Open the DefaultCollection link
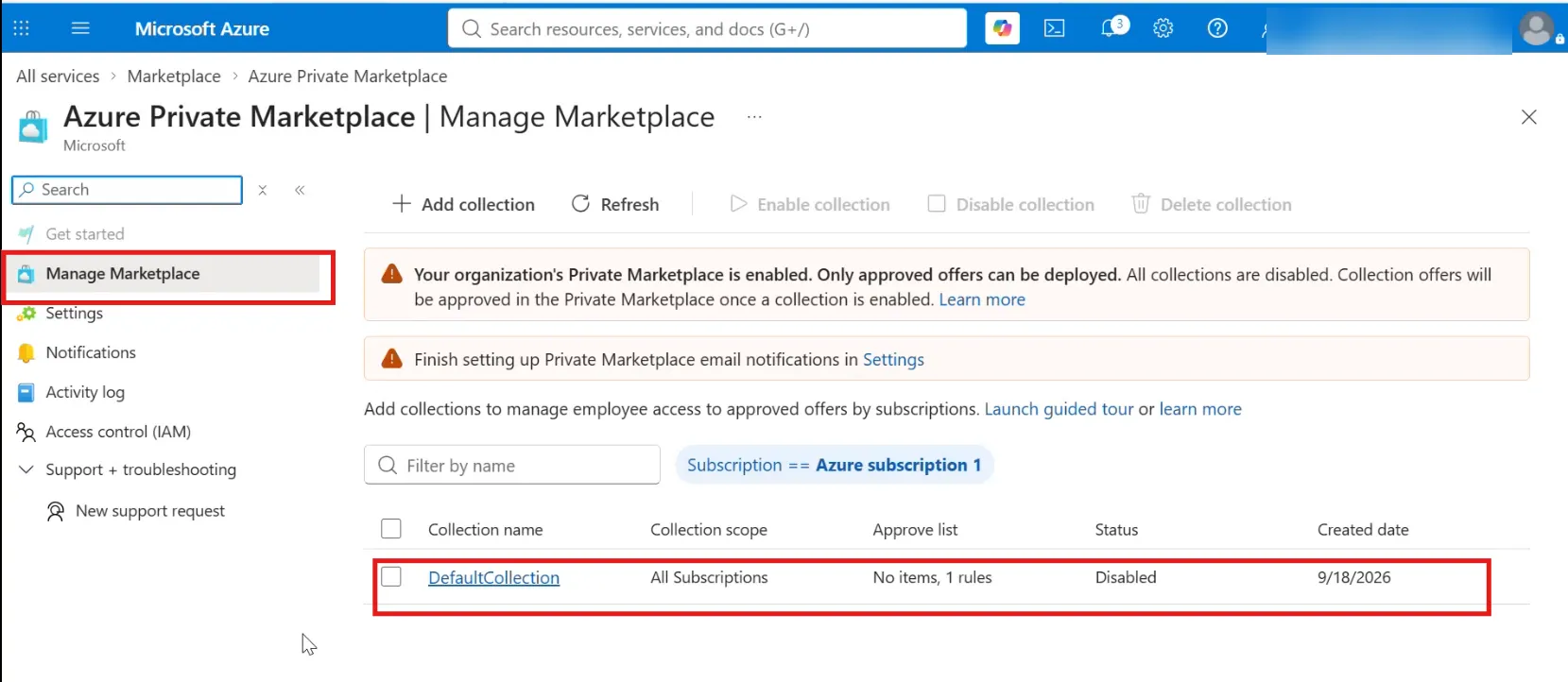The image size is (1568, 682). pos(493,577)
